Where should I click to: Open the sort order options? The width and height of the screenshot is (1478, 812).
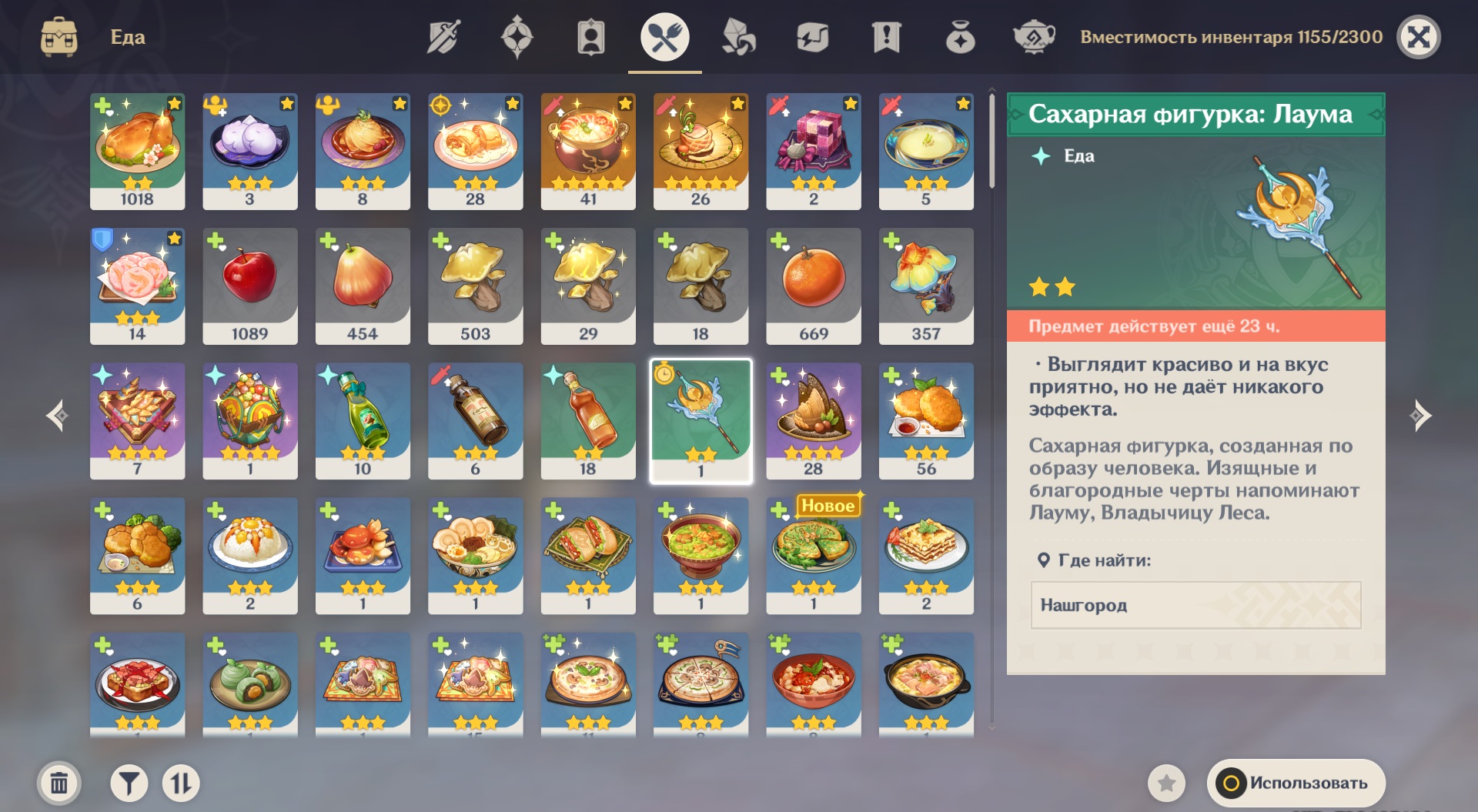tap(181, 784)
